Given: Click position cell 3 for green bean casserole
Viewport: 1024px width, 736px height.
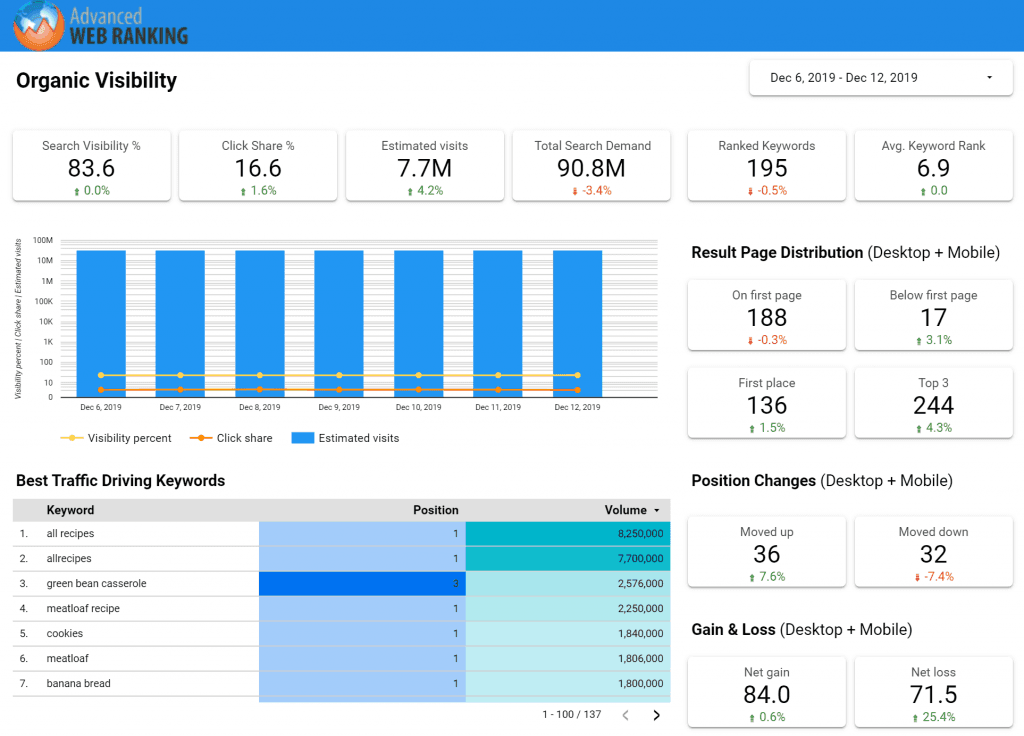Looking at the screenshot, I should tap(362, 583).
